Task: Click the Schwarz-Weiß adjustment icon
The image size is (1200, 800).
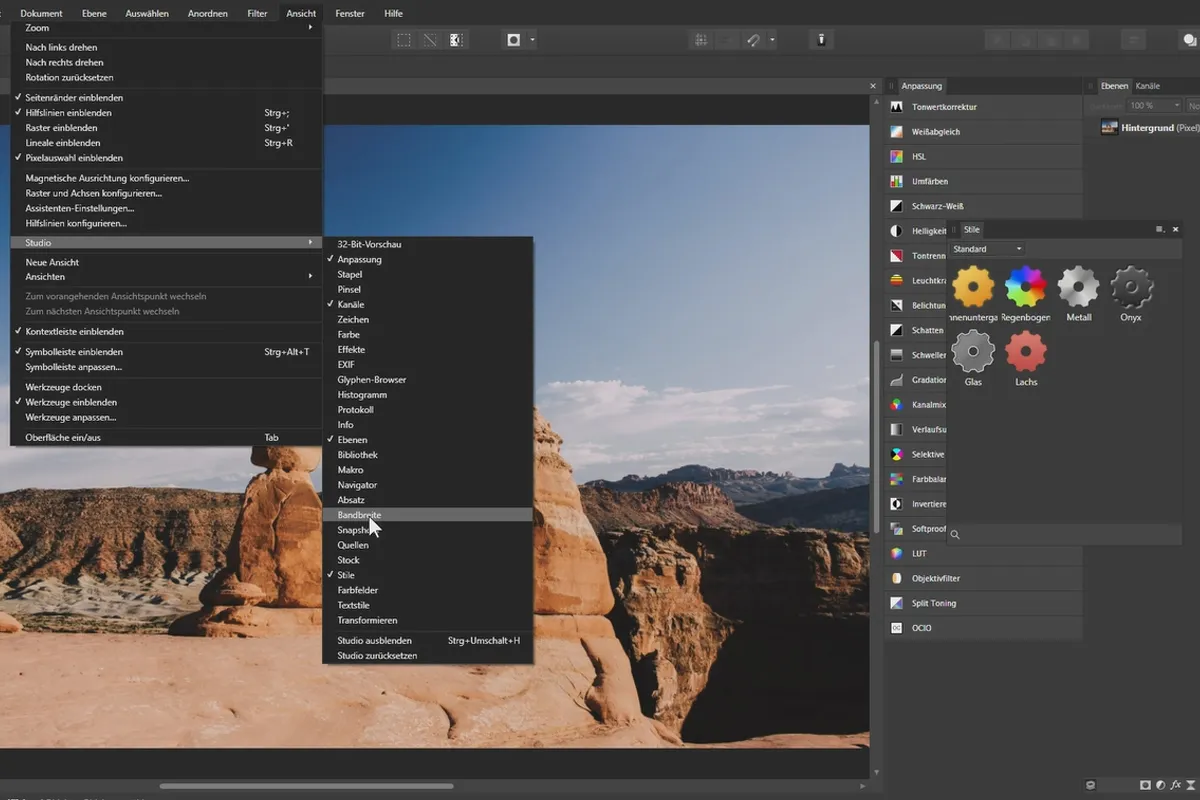Action: (897, 206)
